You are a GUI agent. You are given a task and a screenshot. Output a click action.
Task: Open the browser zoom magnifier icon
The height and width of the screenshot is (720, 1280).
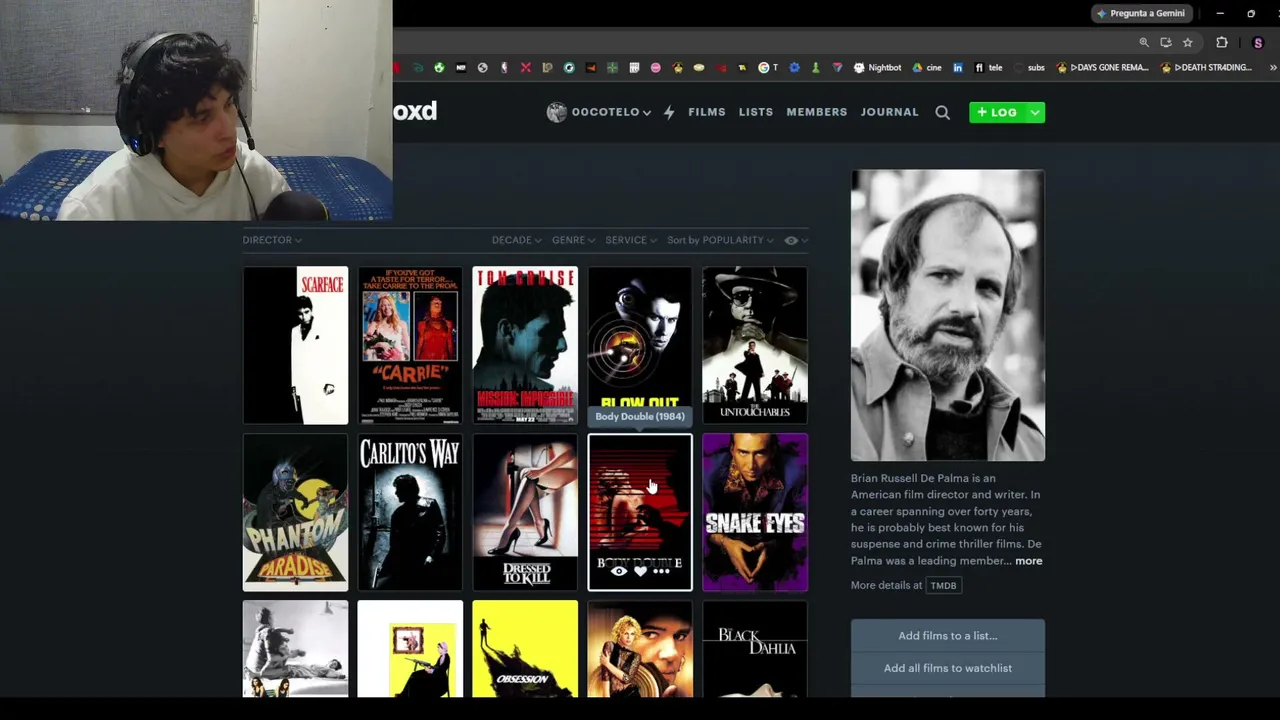pyautogui.click(x=1144, y=43)
